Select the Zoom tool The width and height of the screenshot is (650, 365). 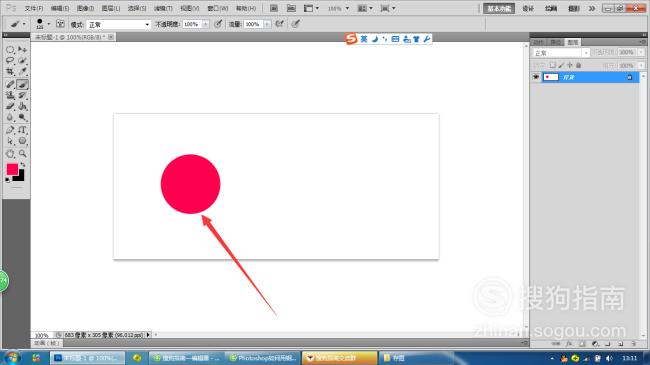22,154
